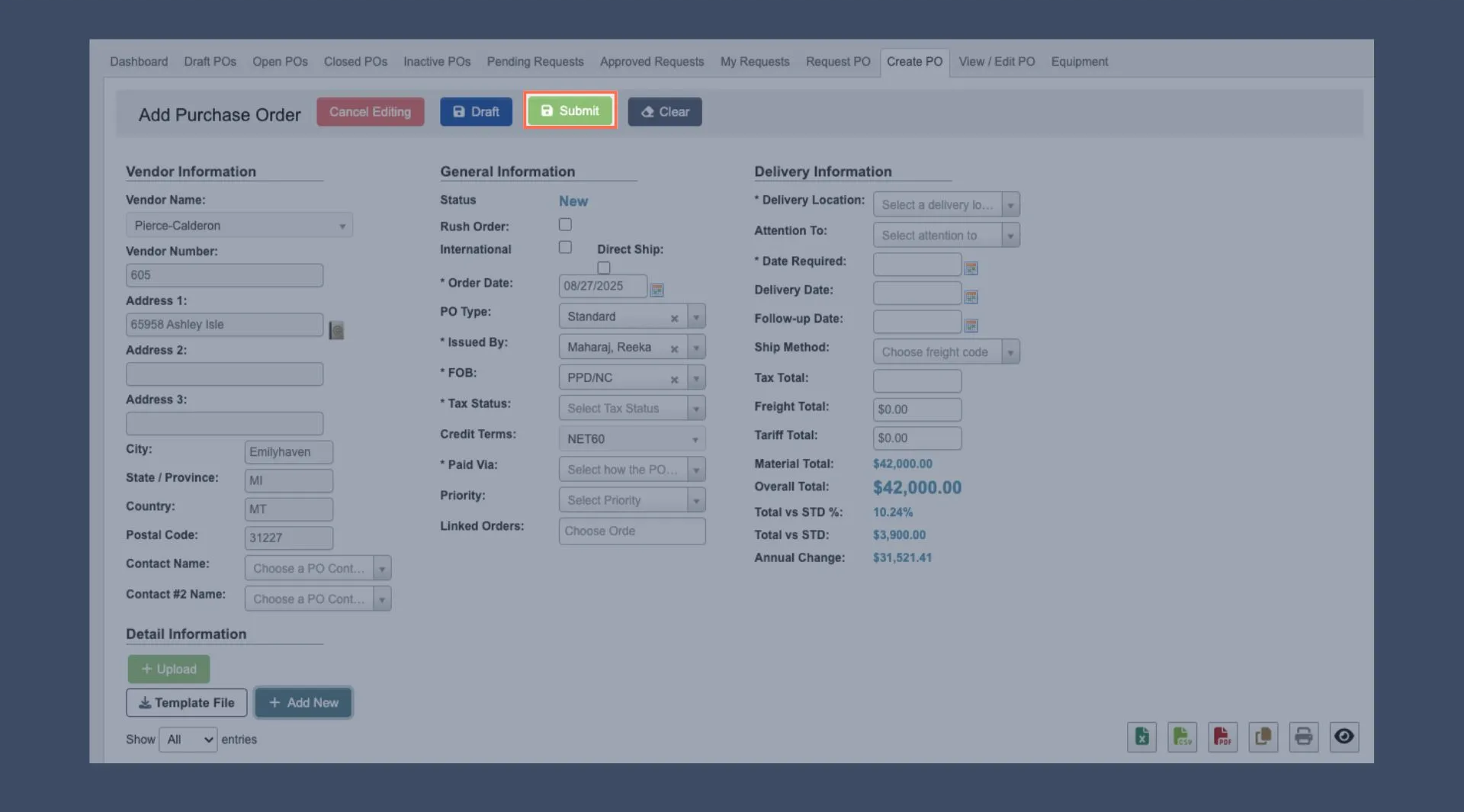1464x812 pixels.
Task: Expand the Issued By dropdown arrow
Action: coord(696,347)
